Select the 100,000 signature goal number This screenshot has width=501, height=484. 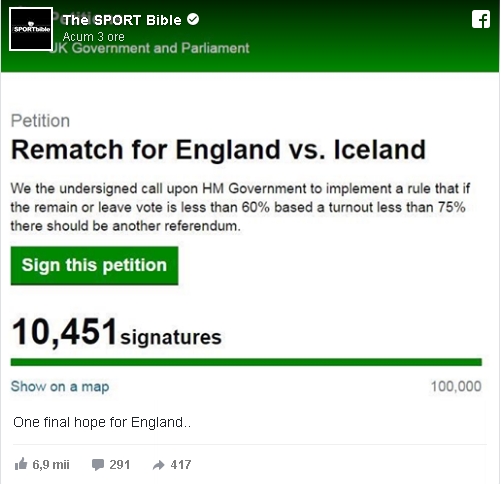(456, 386)
